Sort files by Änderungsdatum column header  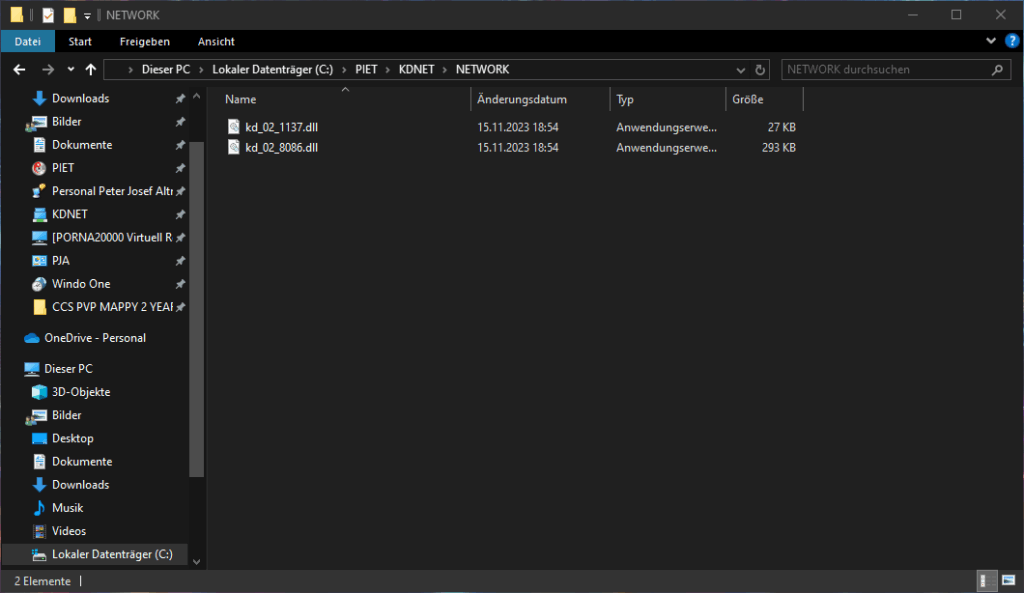522,99
